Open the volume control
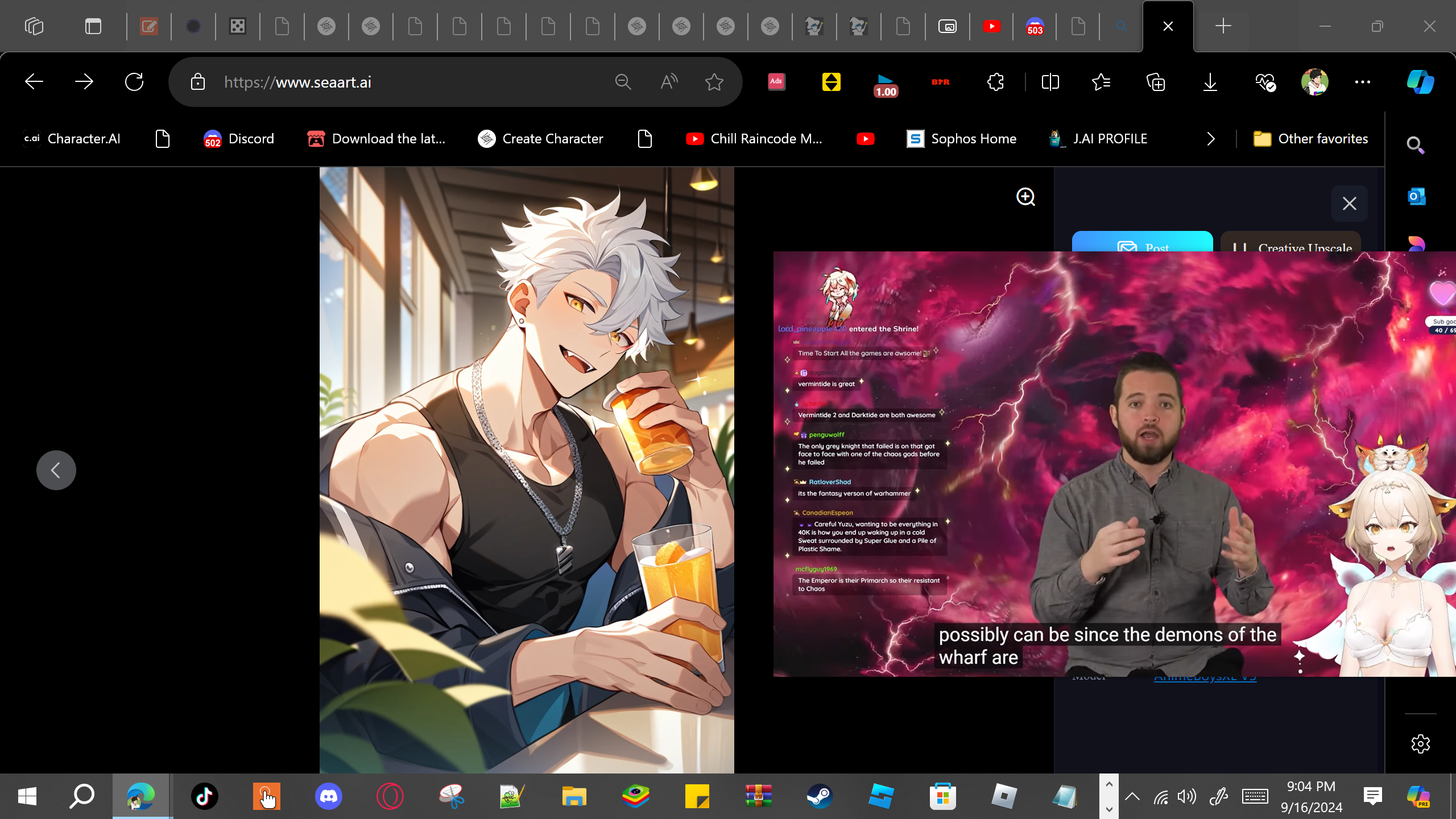The image size is (1456, 819). (1187, 796)
